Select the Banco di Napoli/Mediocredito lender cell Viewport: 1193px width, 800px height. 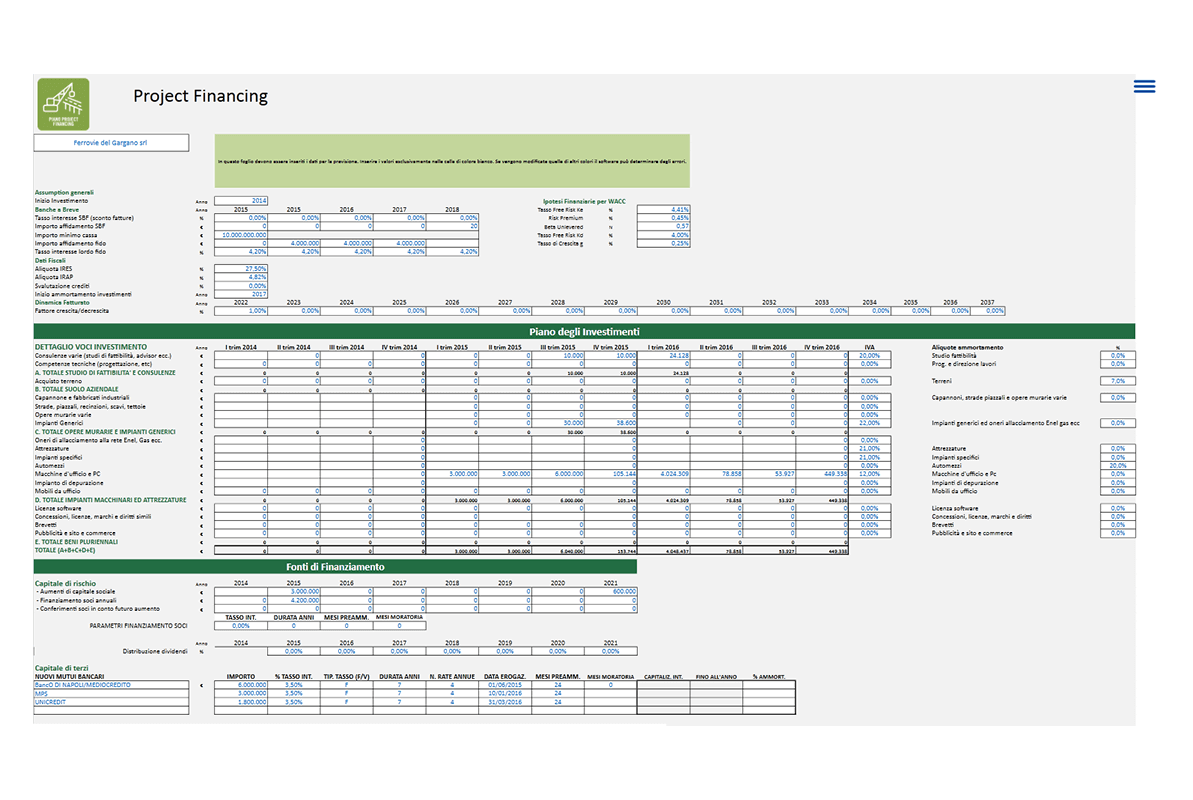[x=111, y=685]
